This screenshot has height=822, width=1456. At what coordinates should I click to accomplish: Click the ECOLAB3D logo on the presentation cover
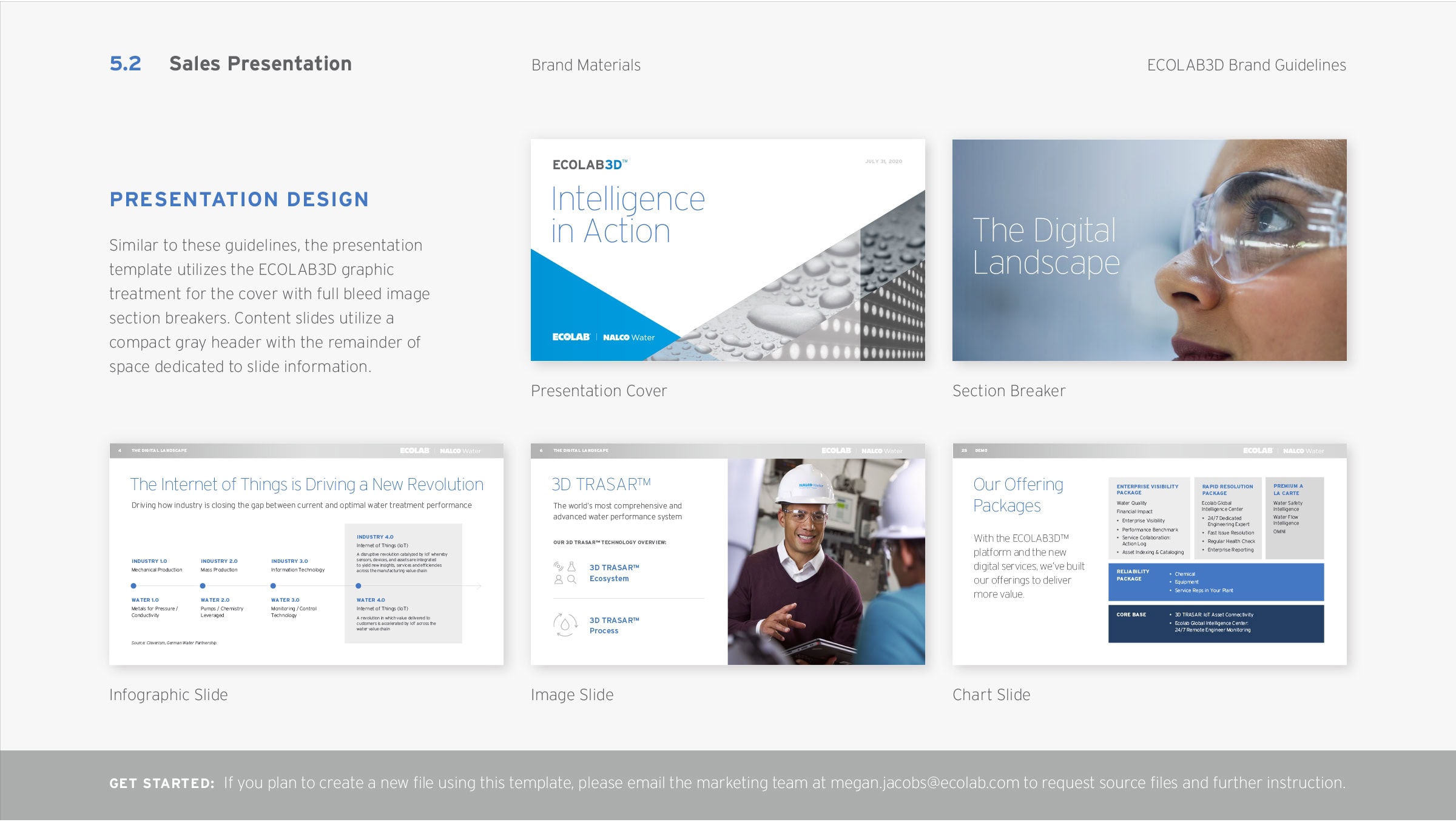[589, 164]
